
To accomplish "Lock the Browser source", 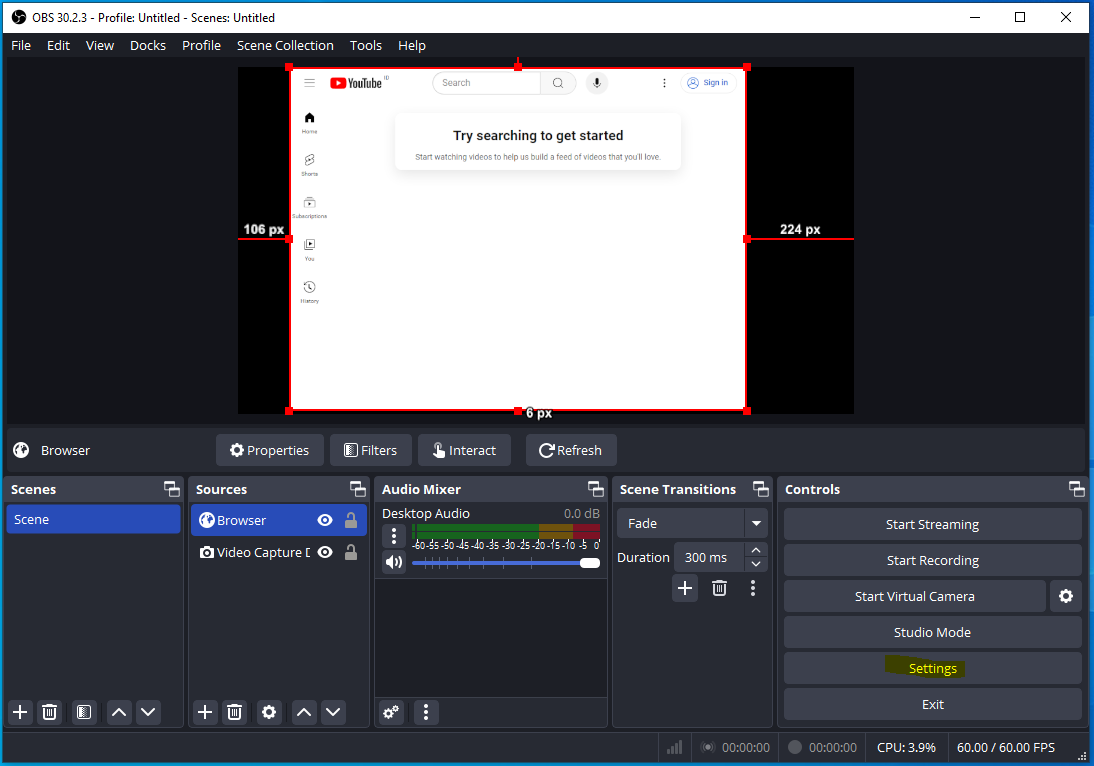I will point(351,520).
